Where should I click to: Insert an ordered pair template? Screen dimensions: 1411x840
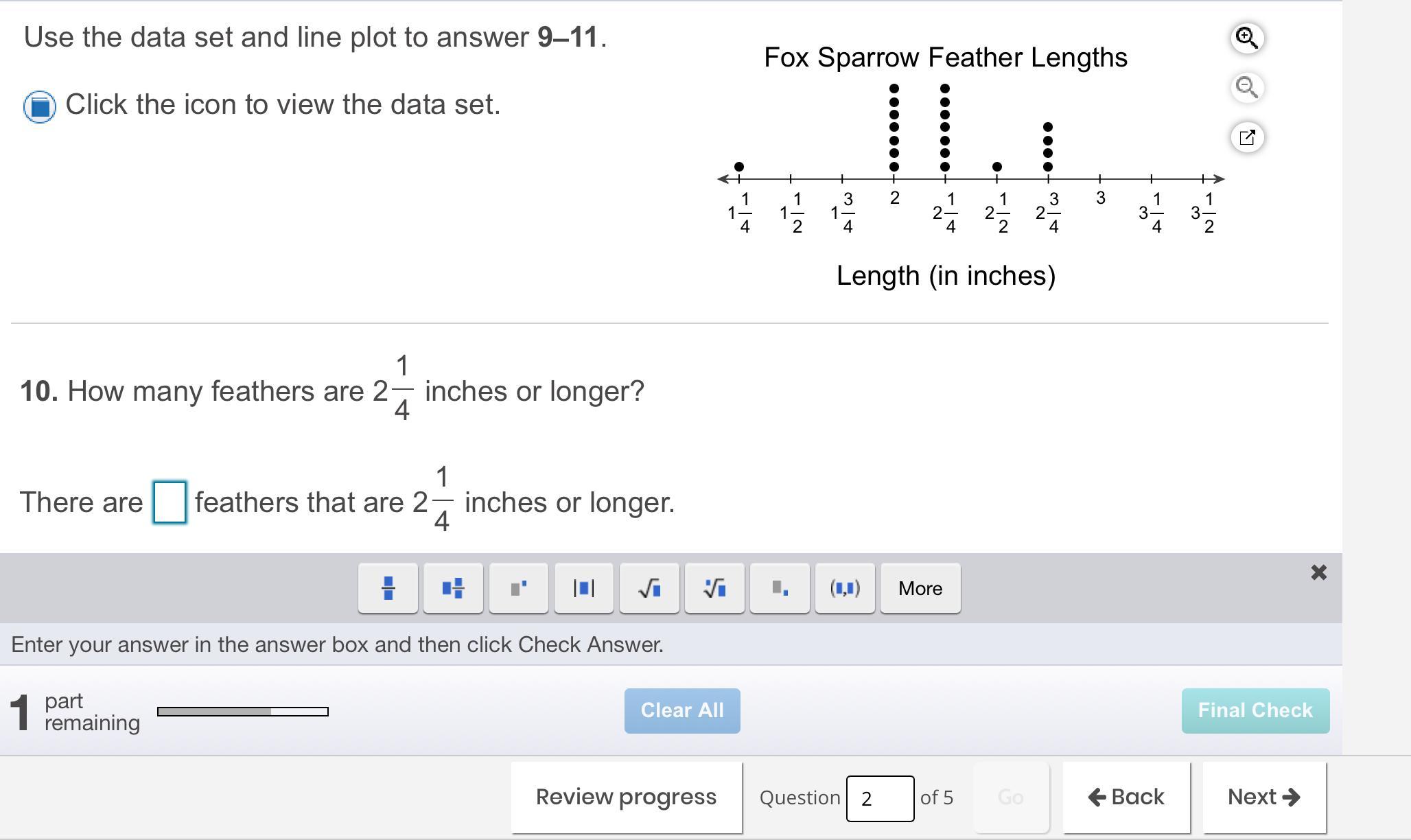click(x=845, y=588)
